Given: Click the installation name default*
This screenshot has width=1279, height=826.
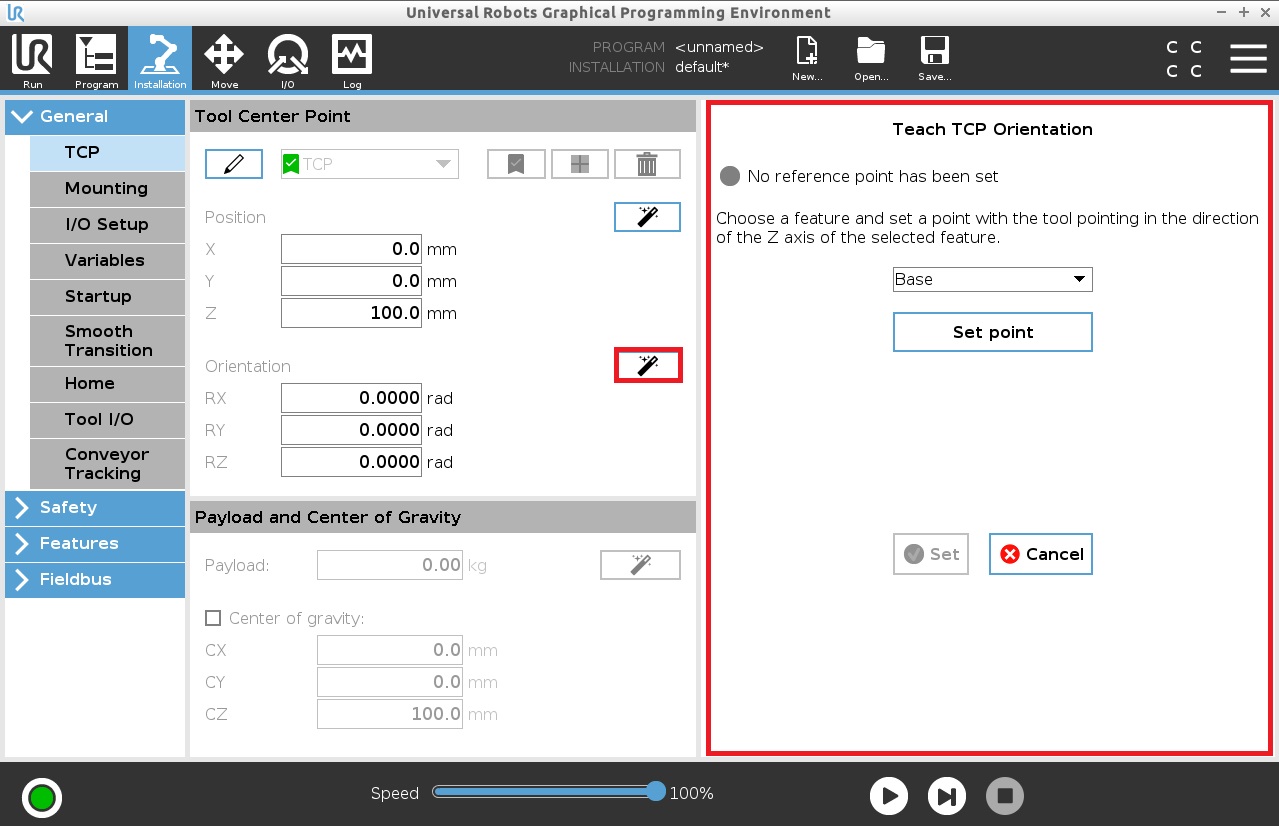Looking at the screenshot, I should (702, 67).
